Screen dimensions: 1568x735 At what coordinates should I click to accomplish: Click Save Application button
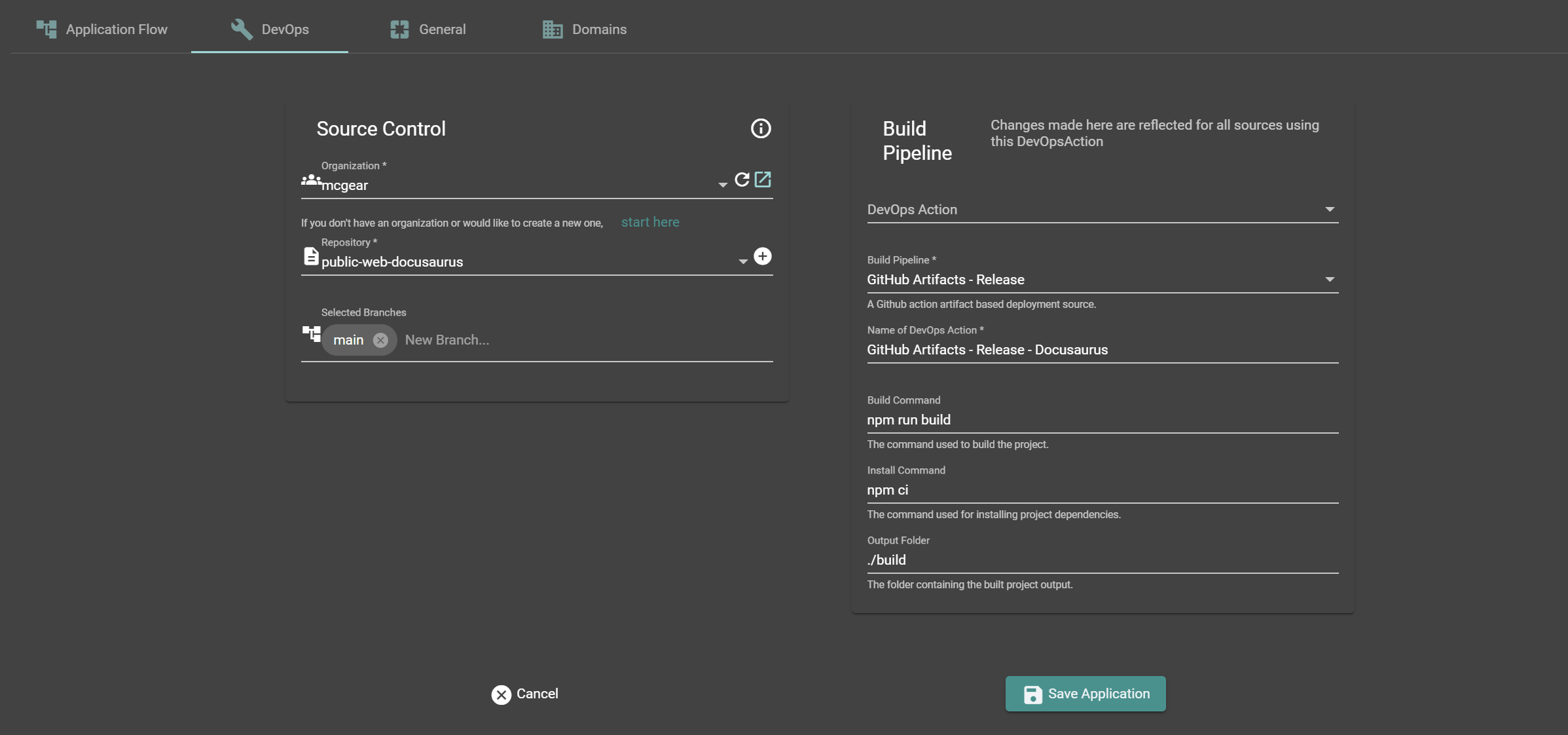coord(1085,694)
